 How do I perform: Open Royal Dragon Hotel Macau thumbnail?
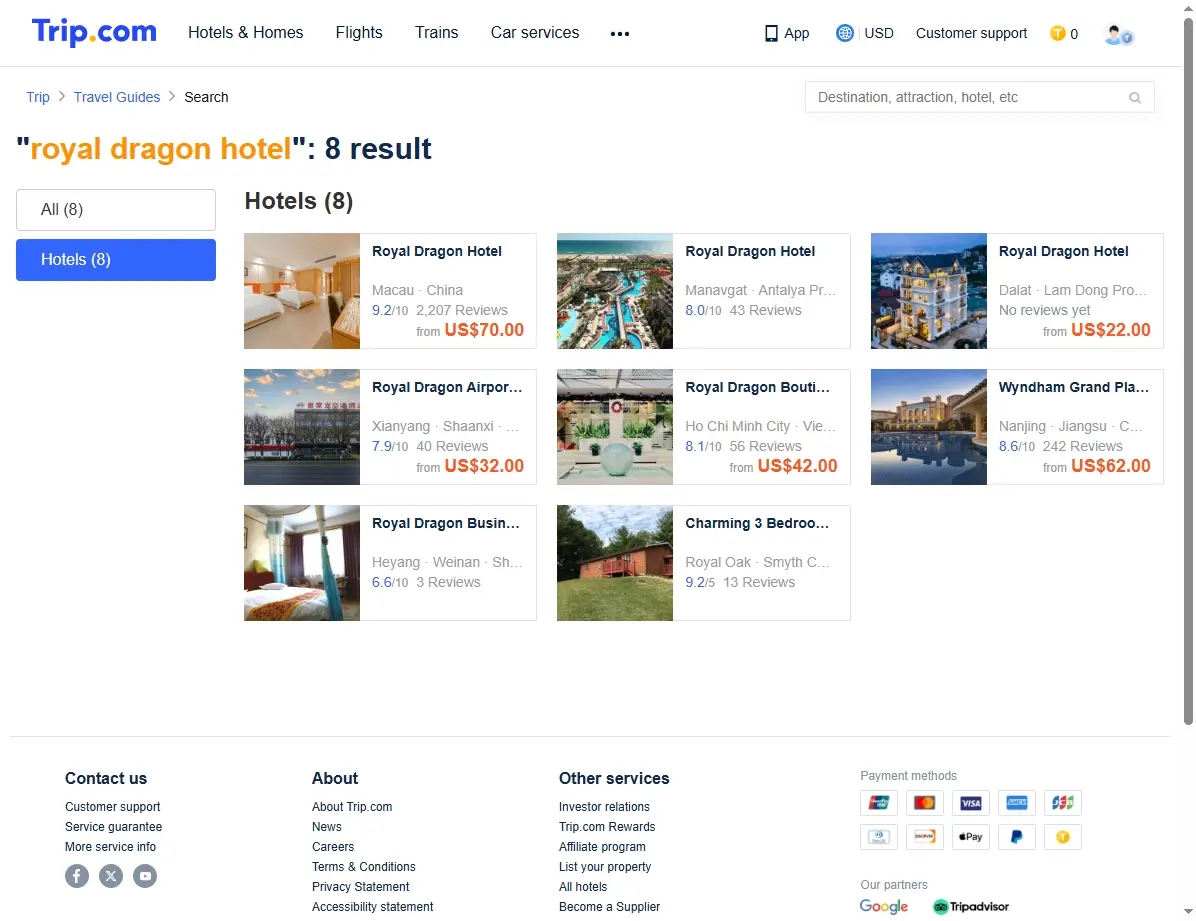302,291
